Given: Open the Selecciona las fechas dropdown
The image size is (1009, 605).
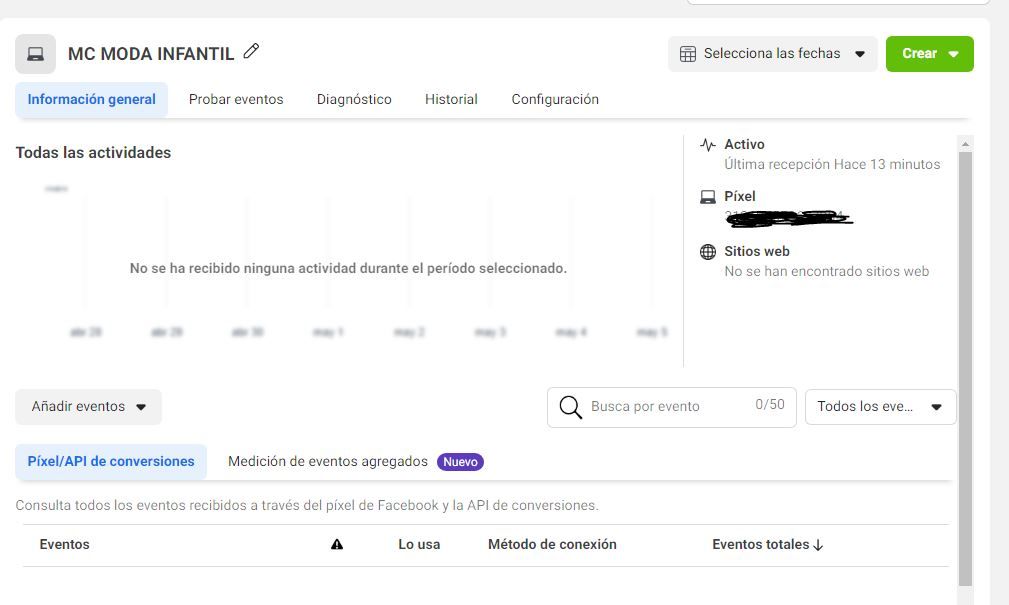Looking at the screenshot, I should pos(772,54).
